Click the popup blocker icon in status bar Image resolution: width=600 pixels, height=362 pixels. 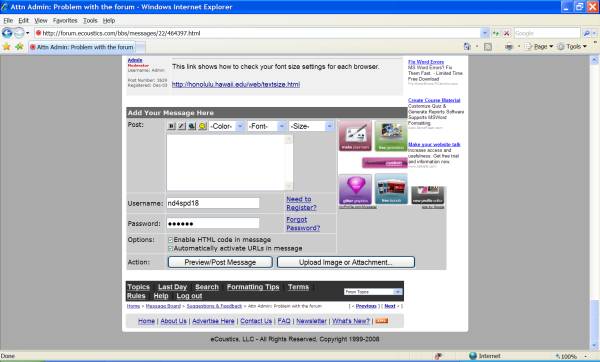pyautogui.click(x=438, y=356)
